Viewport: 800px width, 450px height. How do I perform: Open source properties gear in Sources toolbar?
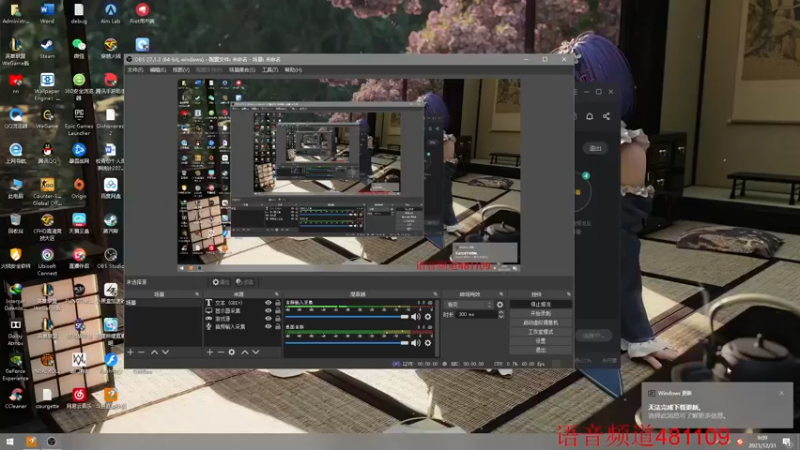point(232,352)
